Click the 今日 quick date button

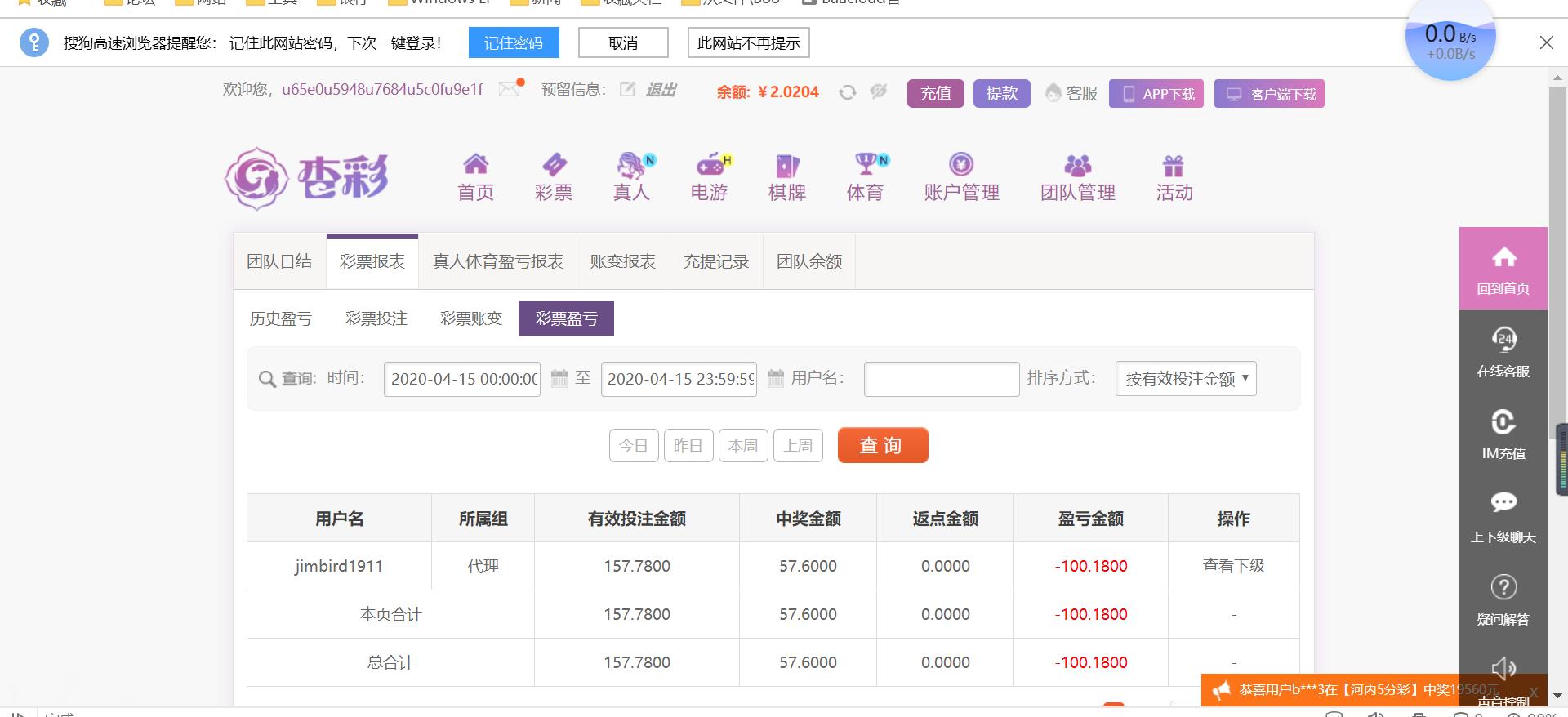tap(634, 446)
